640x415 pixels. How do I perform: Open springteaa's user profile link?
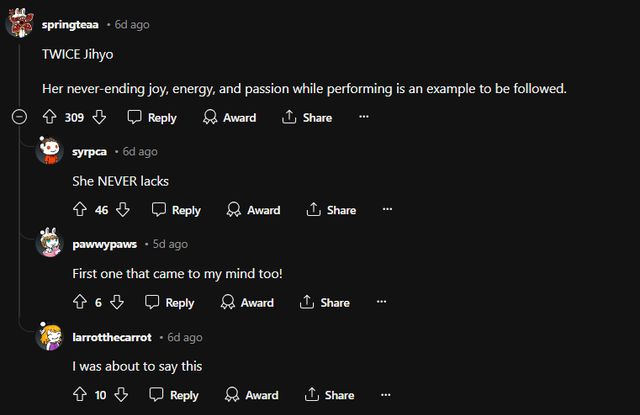click(x=71, y=24)
